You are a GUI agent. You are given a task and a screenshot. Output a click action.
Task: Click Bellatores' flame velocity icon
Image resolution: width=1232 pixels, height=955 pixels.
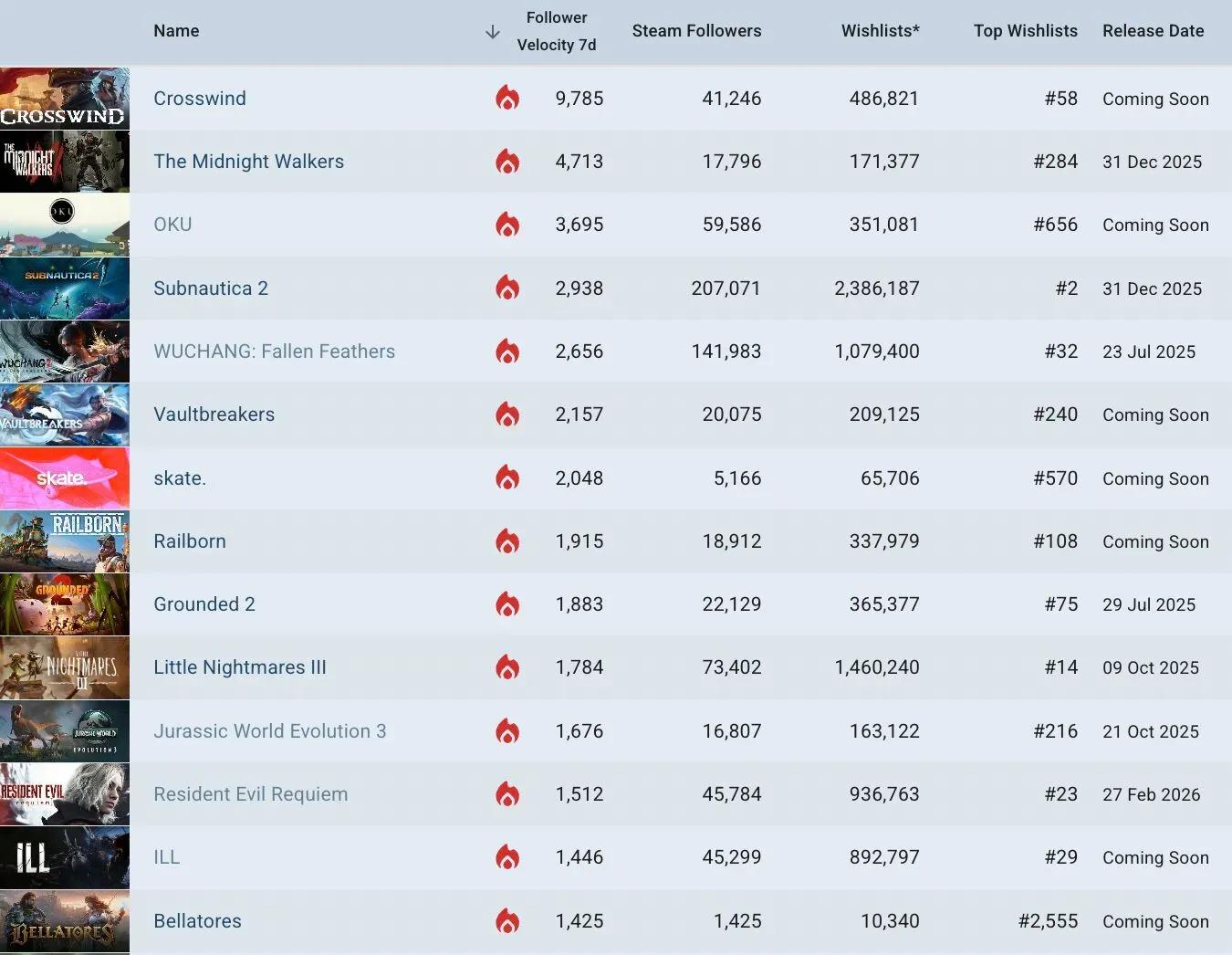pos(508,921)
